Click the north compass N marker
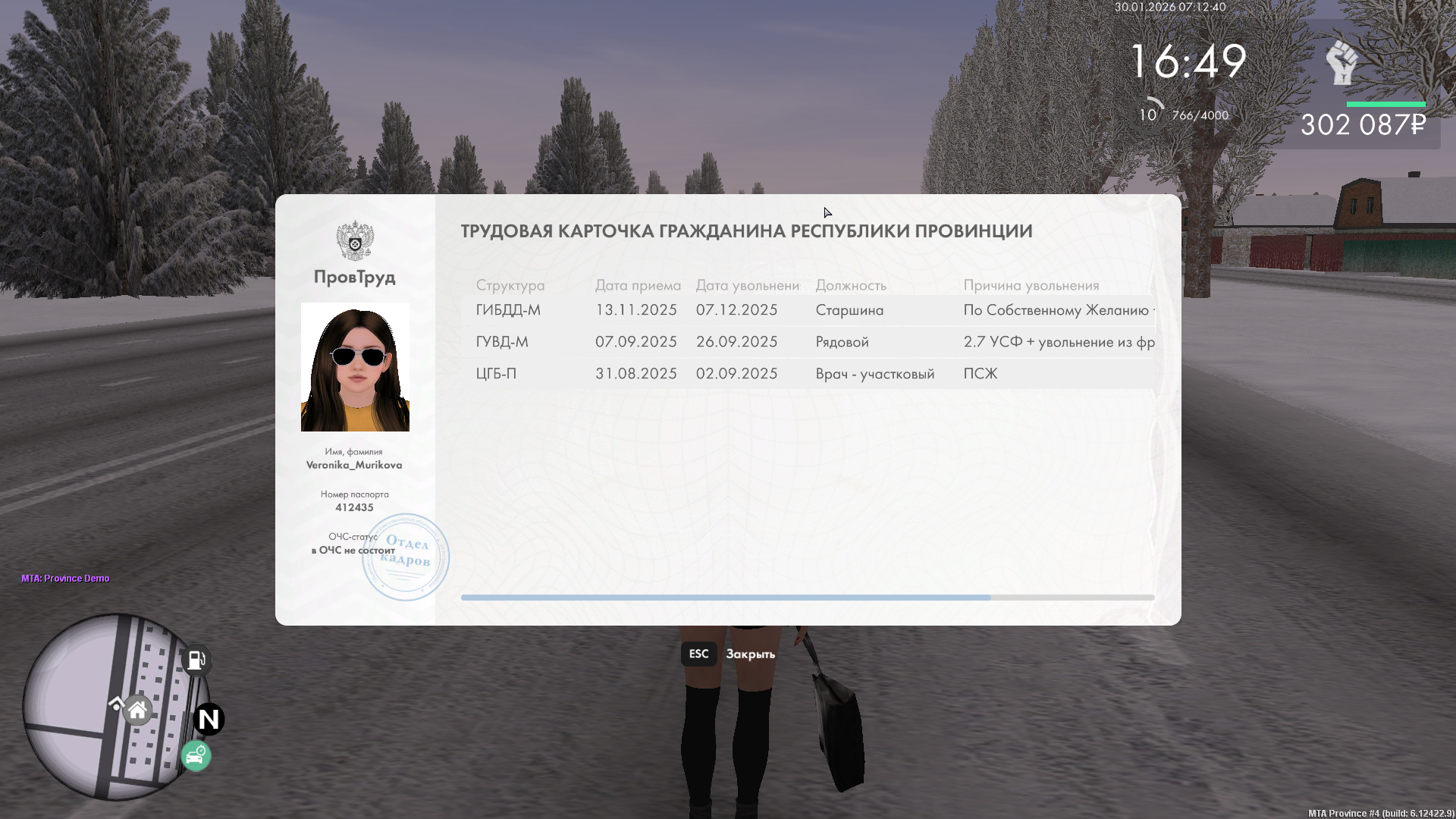Viewport: 1456px width, 819px height. point(209,719)
